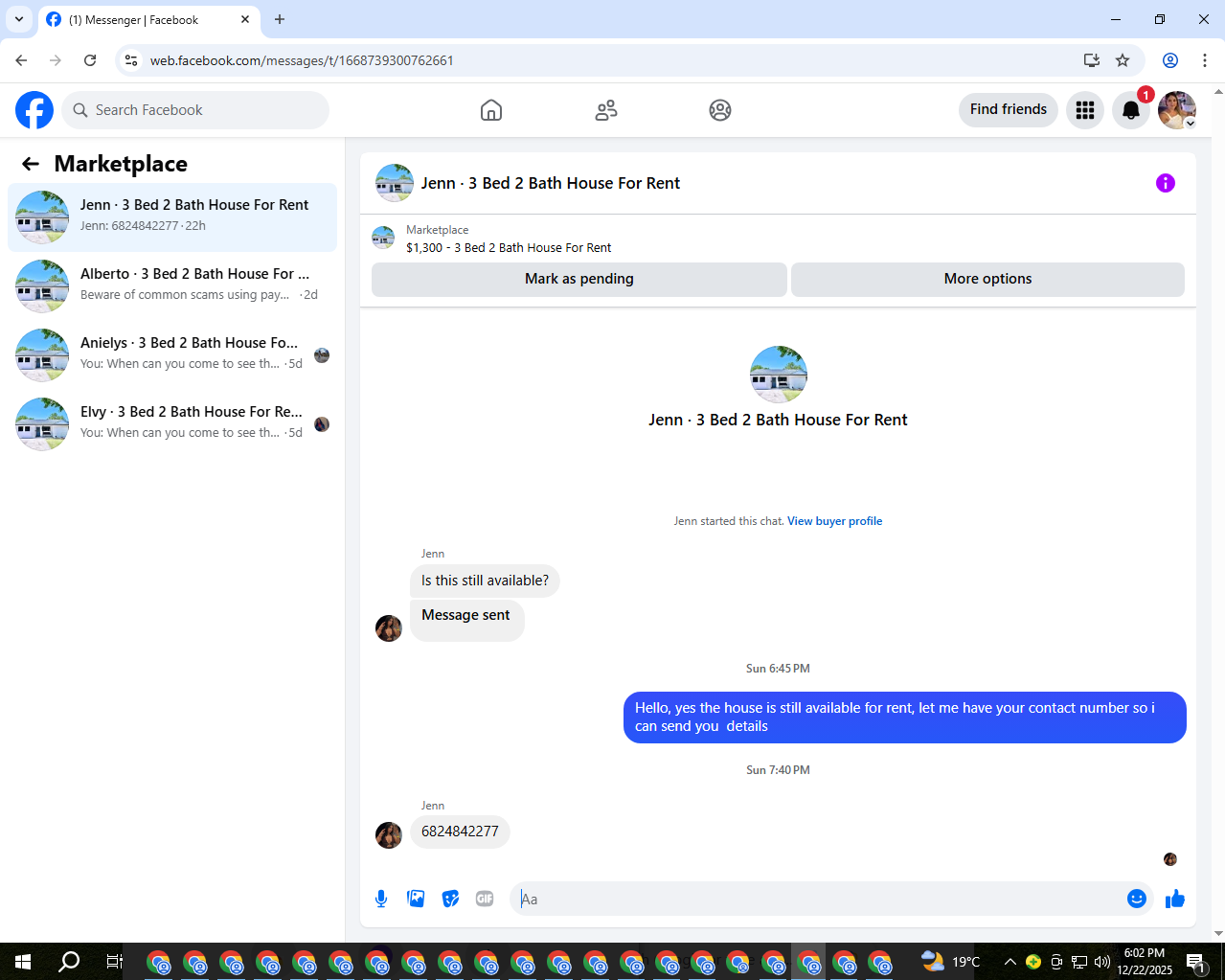Open the Windows Start menu
The image size is (1225, 980).
[x=23, y=962]
